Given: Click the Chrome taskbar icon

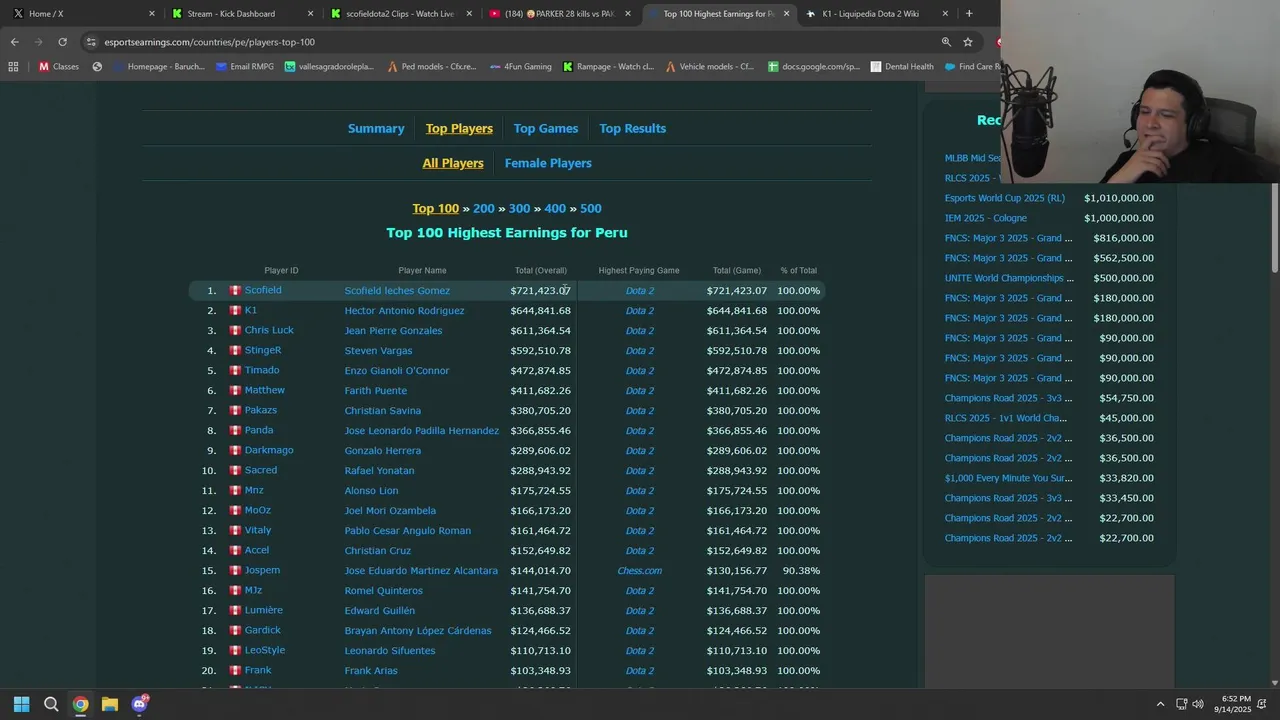Looking at the screenshot, I should (80, 704).
